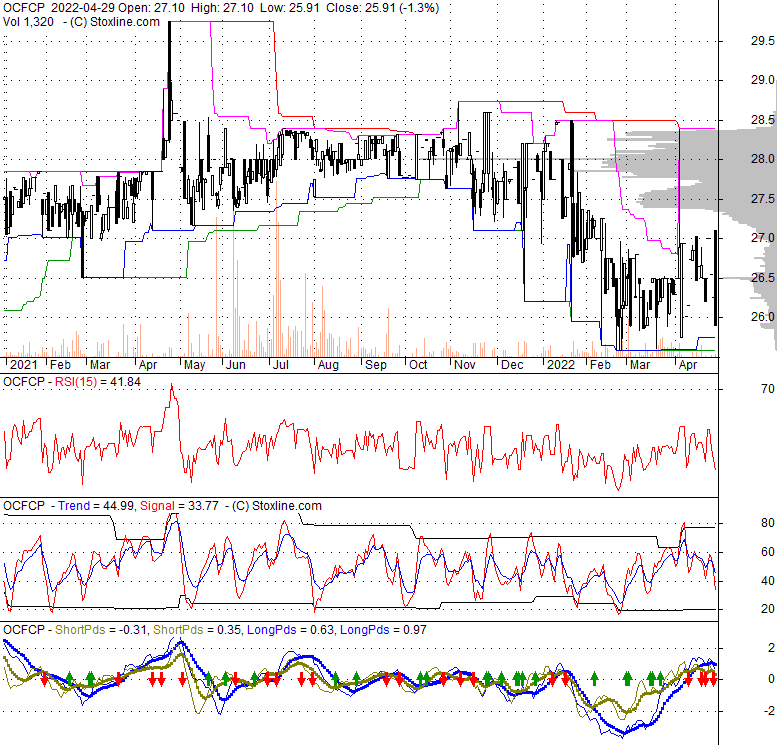The image size is (778, 746).
Task: Click the 'LongPds = 0.97' label
Action: 383,630
